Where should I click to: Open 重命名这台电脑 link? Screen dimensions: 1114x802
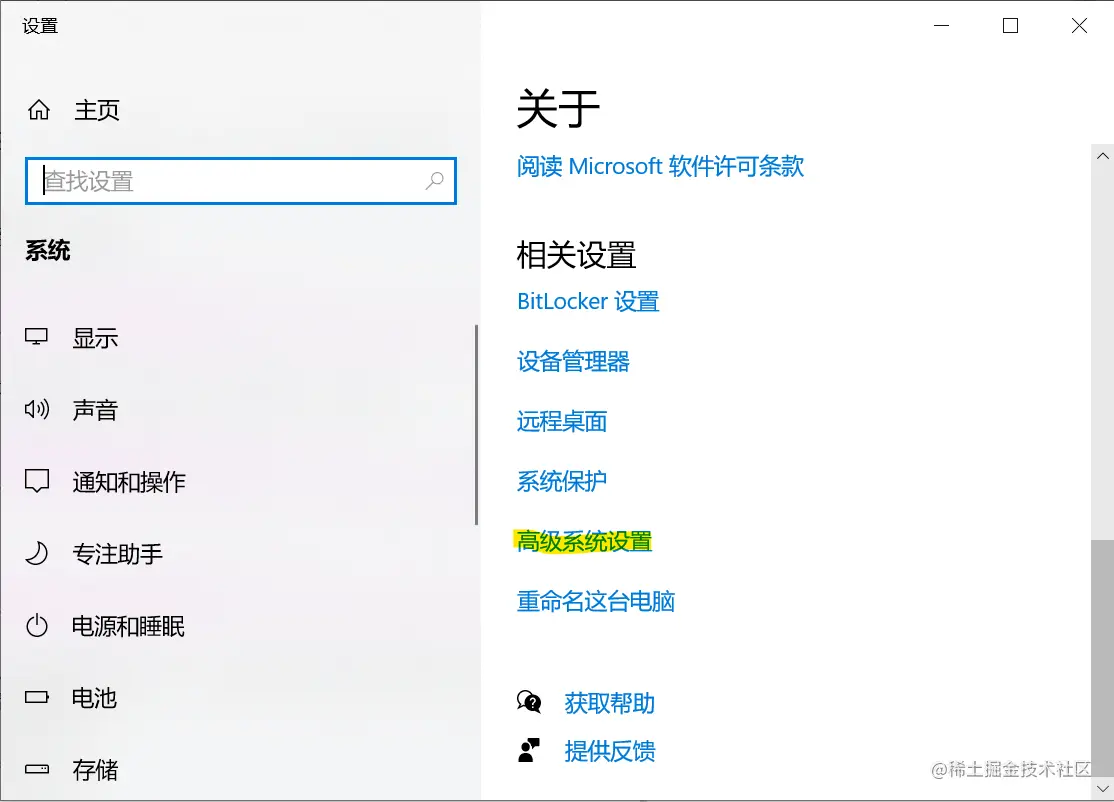point(595,601)
